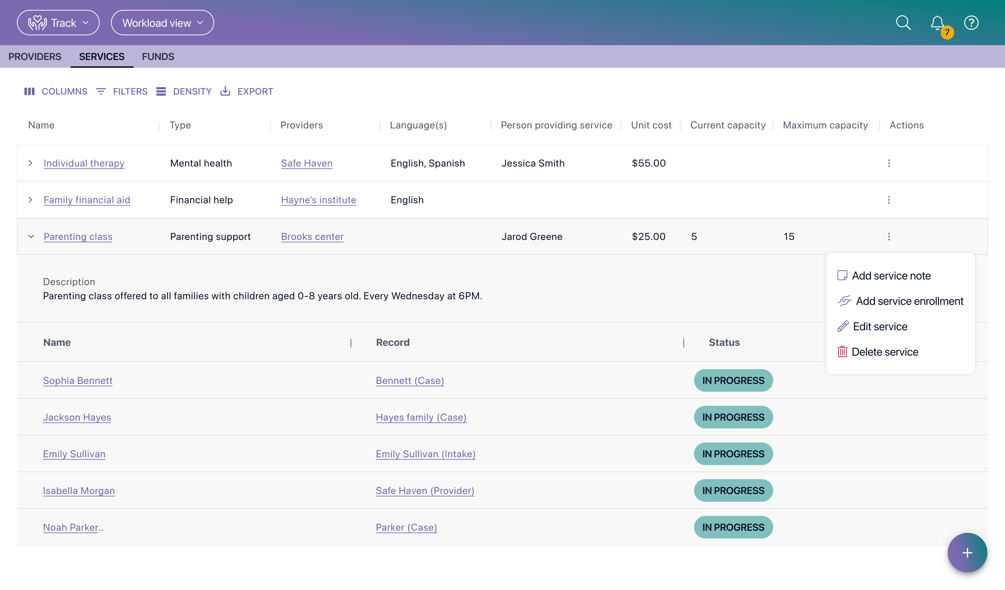Click the floating plus add button

(967, 553)
